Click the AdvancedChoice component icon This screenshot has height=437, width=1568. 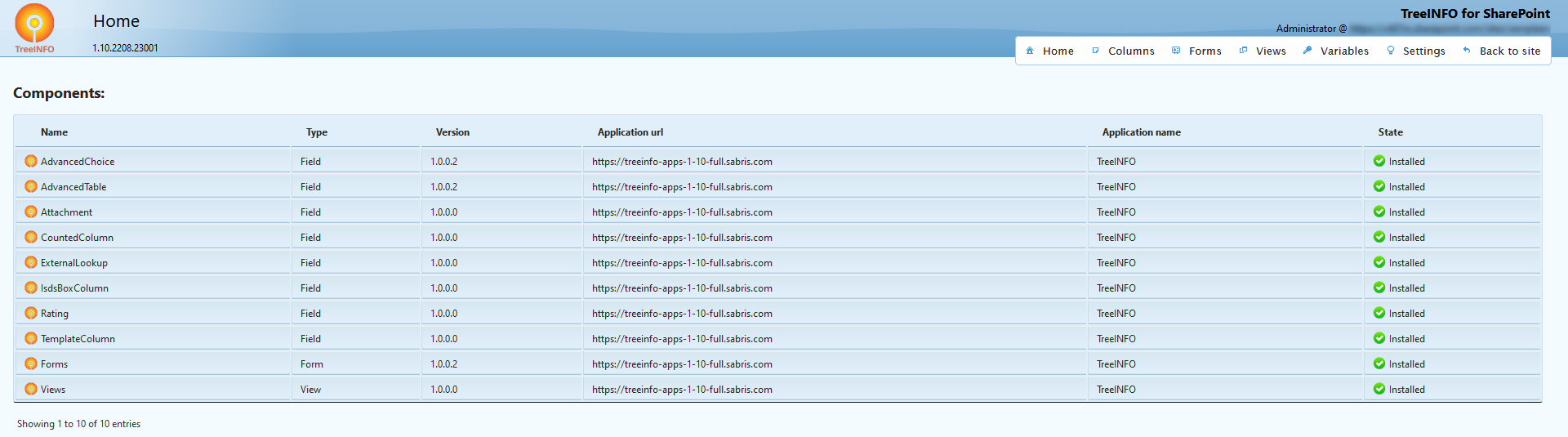[31, 161]
